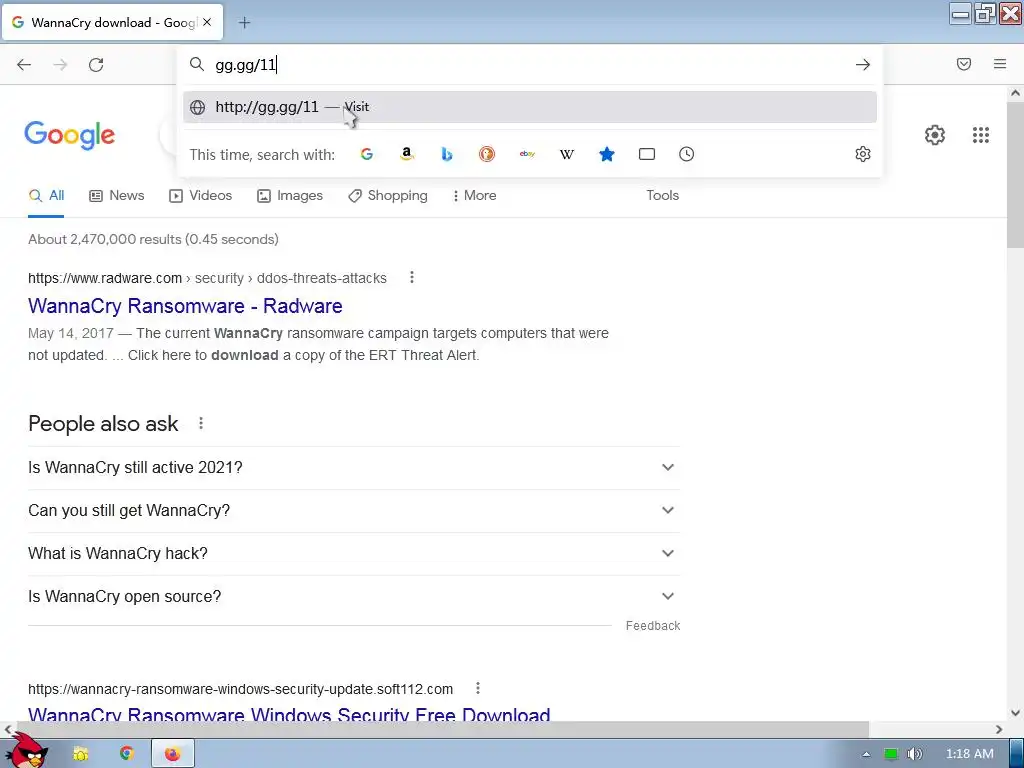
Task: Search bookmarks using star icon
Action: [x=607, y=154]
